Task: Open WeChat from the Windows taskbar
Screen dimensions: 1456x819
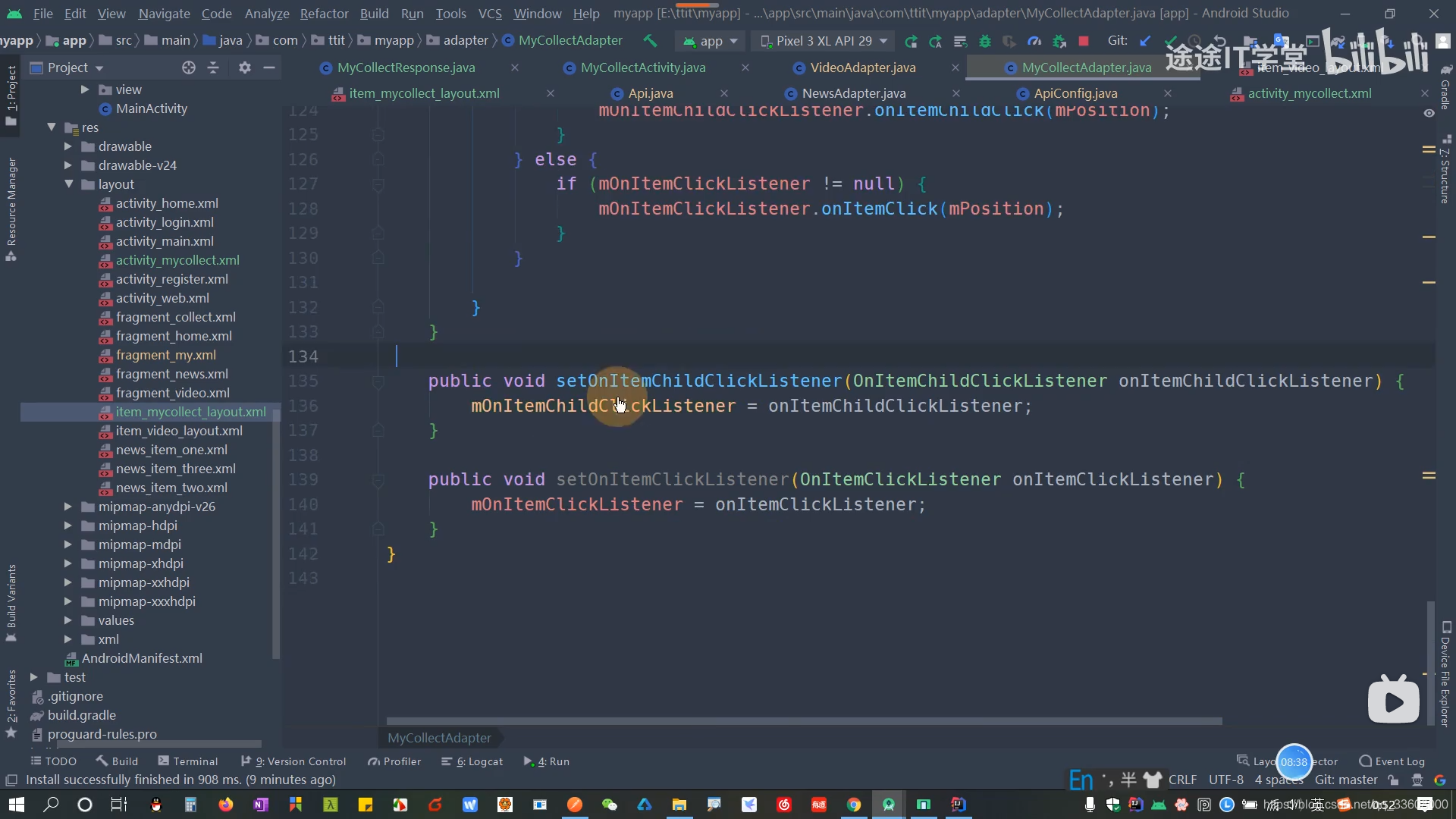Action: click(x=610, y=805)
